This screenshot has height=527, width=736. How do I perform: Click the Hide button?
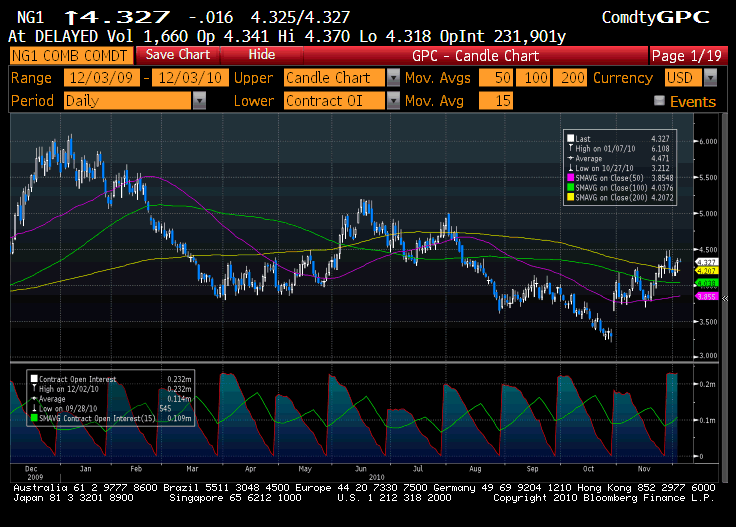(x=262, y=55)
